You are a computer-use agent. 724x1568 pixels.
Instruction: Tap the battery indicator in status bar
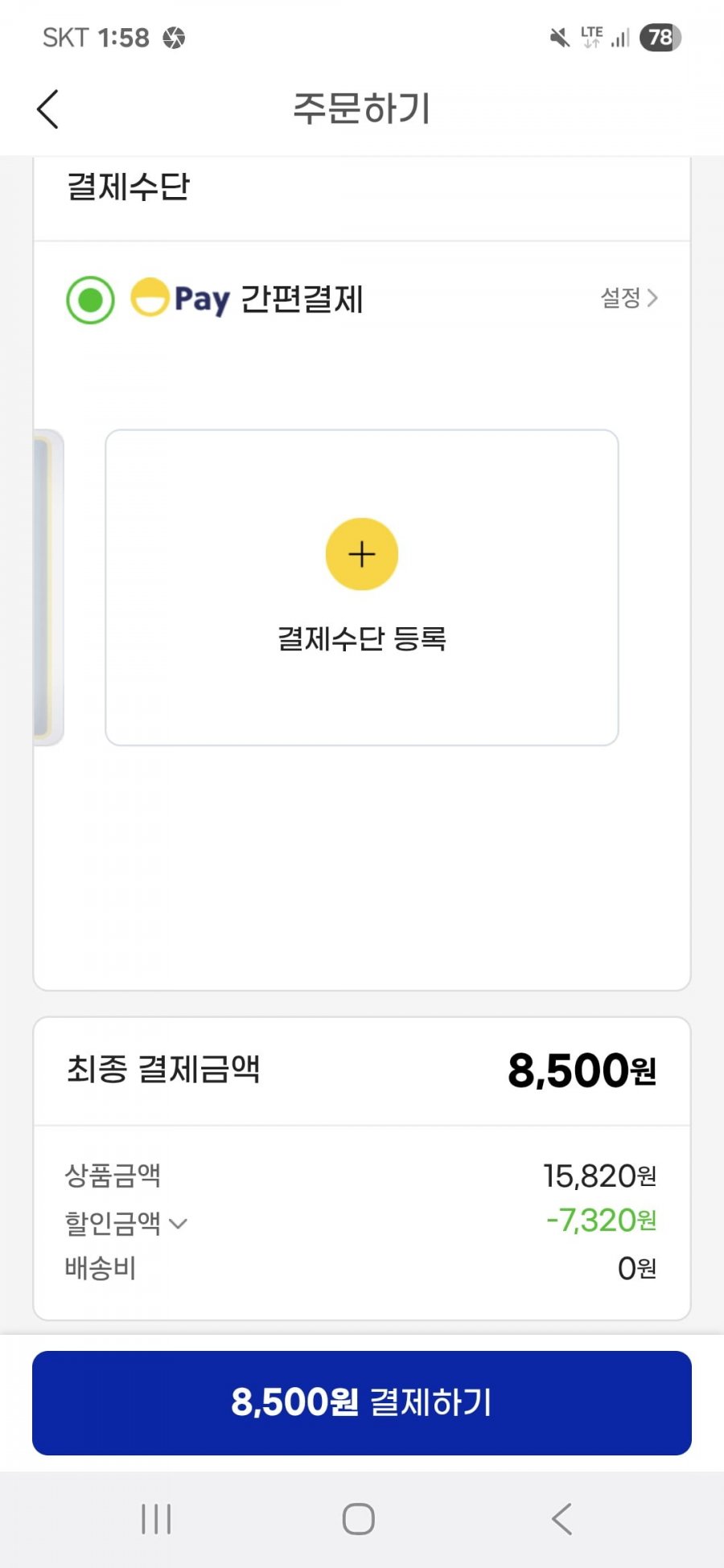click(x=660, y=38)
